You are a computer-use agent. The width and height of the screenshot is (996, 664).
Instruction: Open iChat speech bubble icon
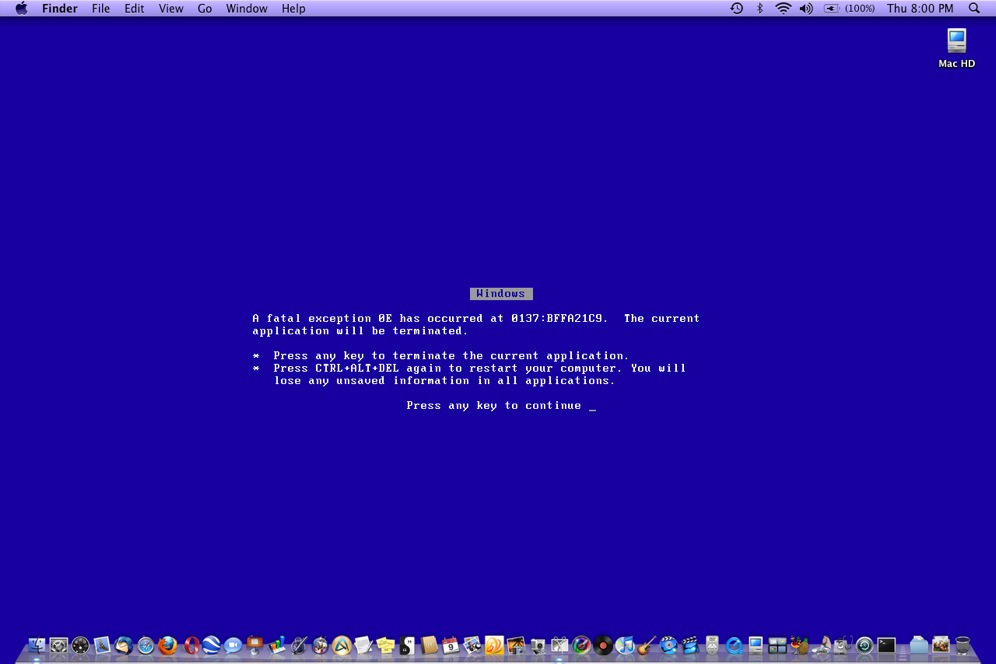tap(233, 646)
